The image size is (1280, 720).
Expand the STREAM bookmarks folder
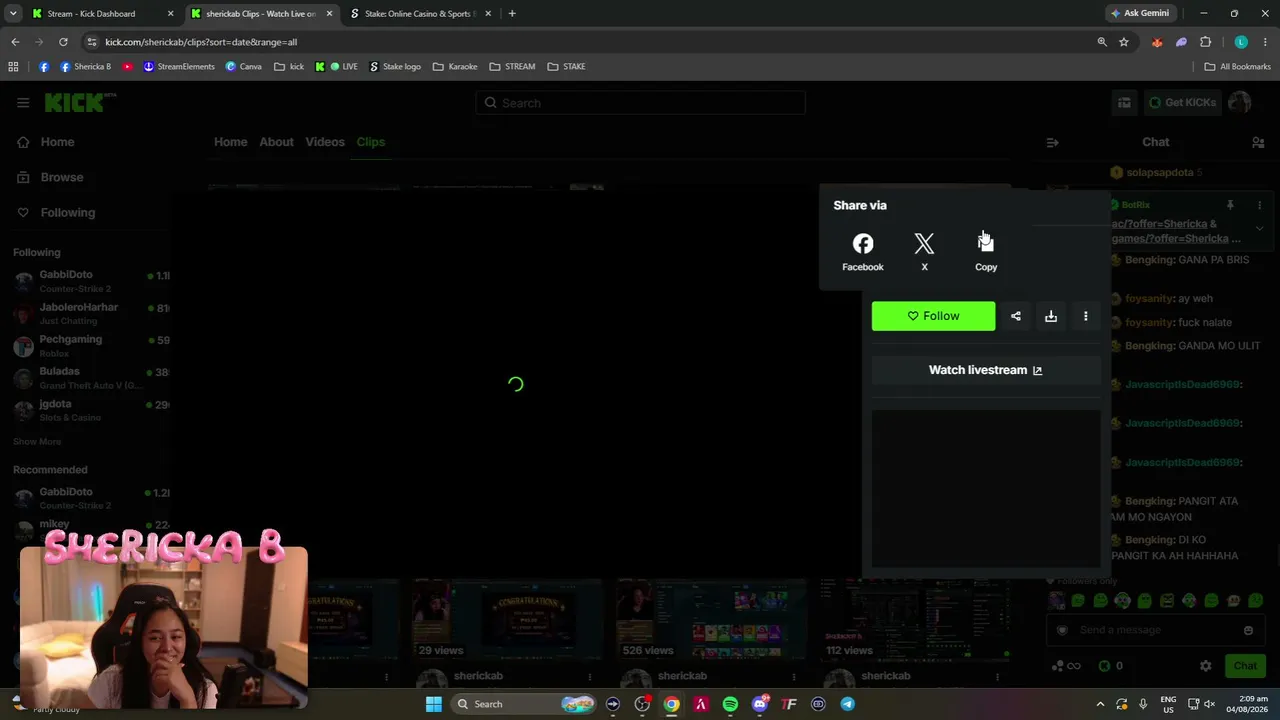[x=512, y=67]
